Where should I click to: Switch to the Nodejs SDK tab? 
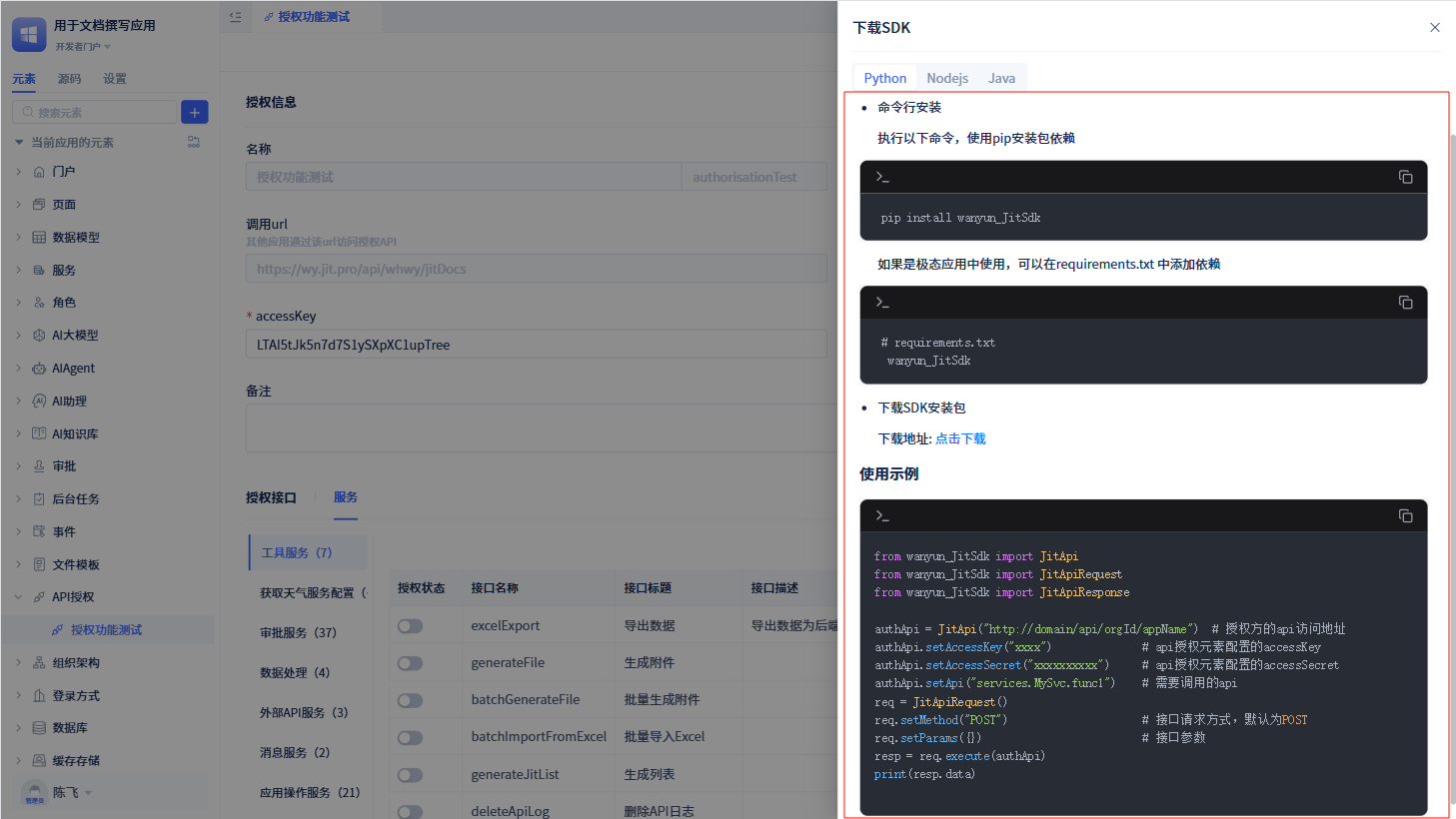point(947,78)
